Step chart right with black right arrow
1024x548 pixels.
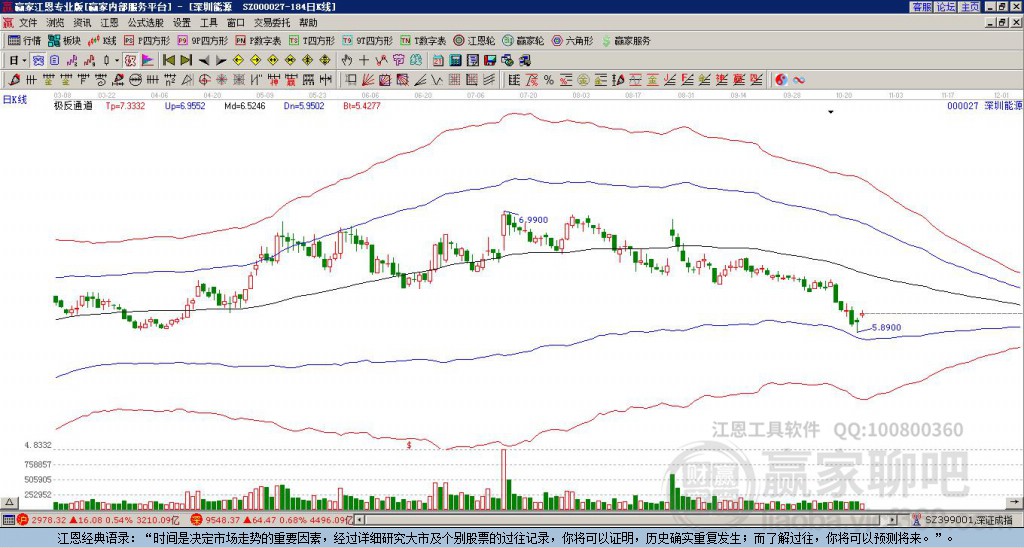tap(221, 60)
